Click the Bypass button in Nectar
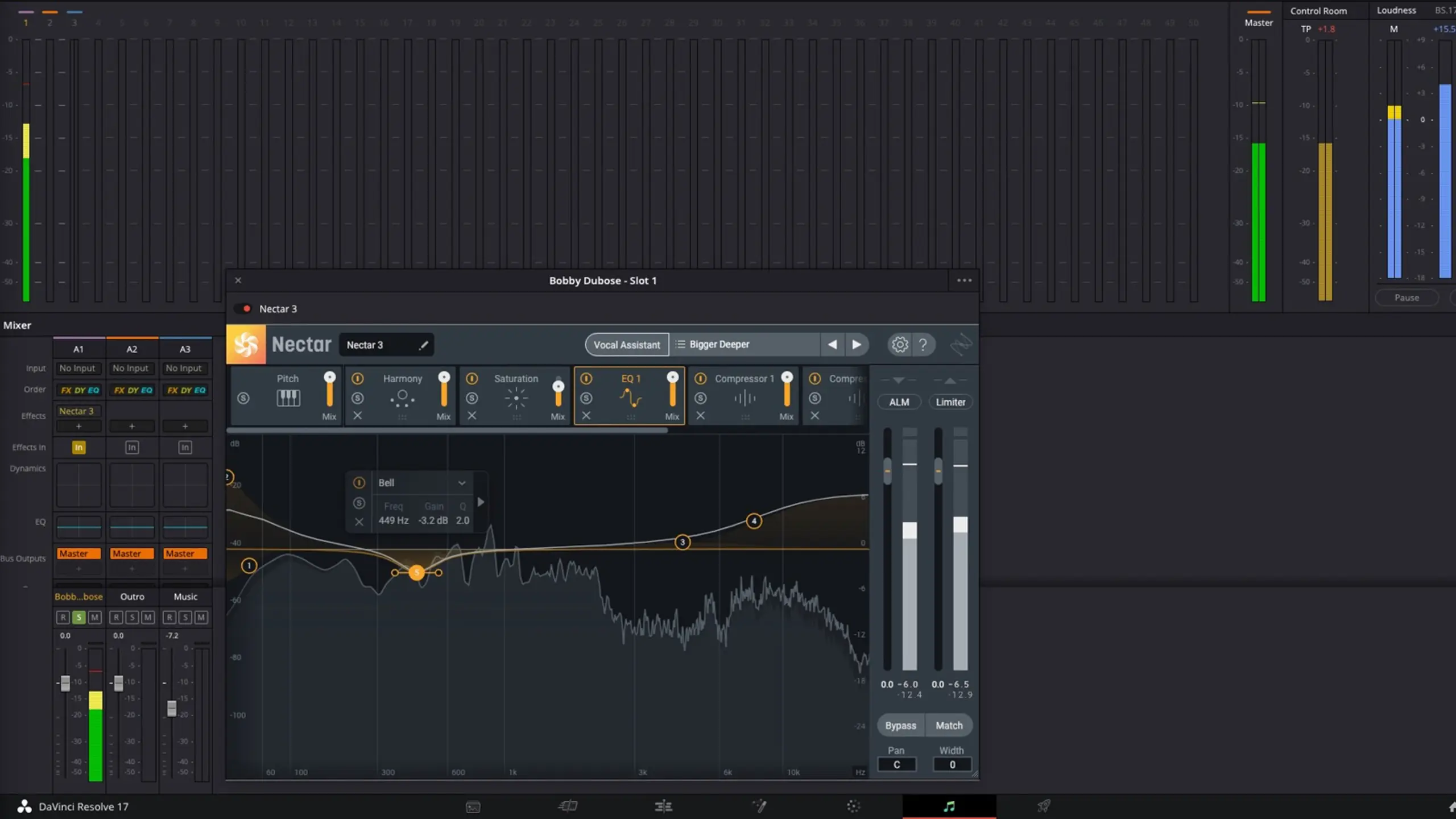 (901, 726)
